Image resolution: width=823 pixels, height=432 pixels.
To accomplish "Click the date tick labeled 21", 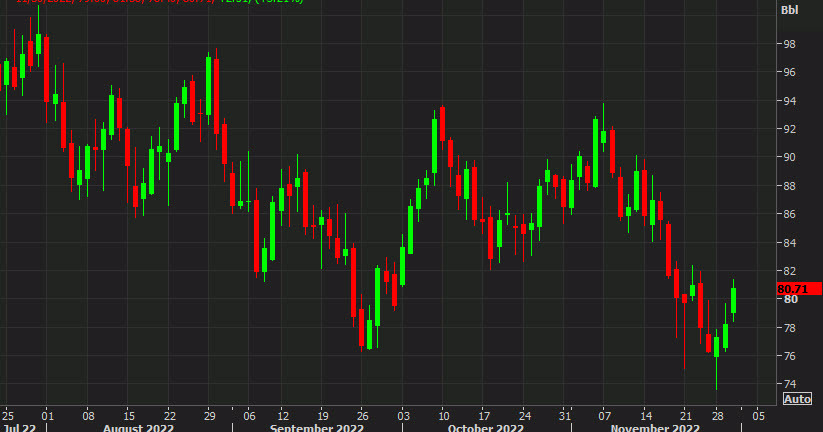I will (685, 416).
